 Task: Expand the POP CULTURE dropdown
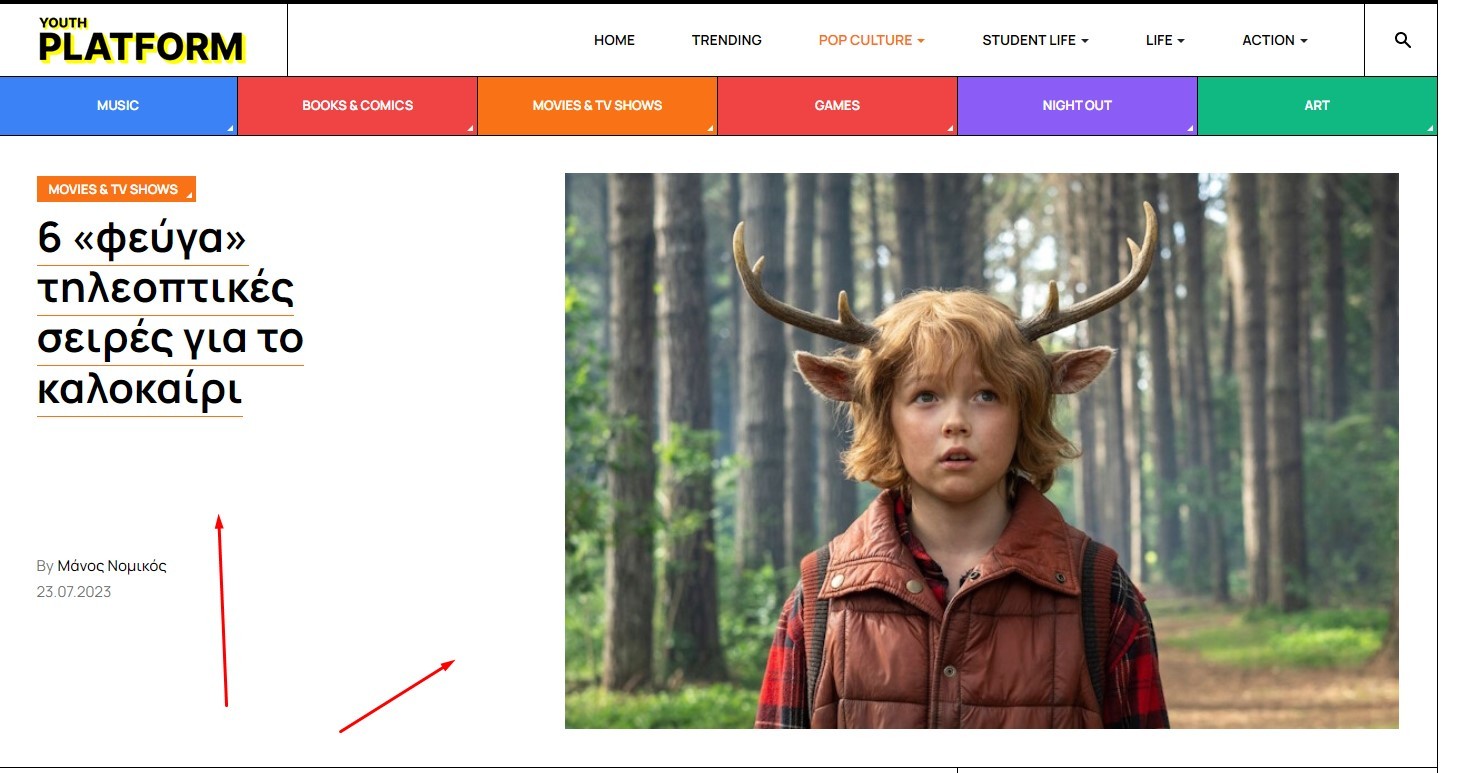pos(871,40)
